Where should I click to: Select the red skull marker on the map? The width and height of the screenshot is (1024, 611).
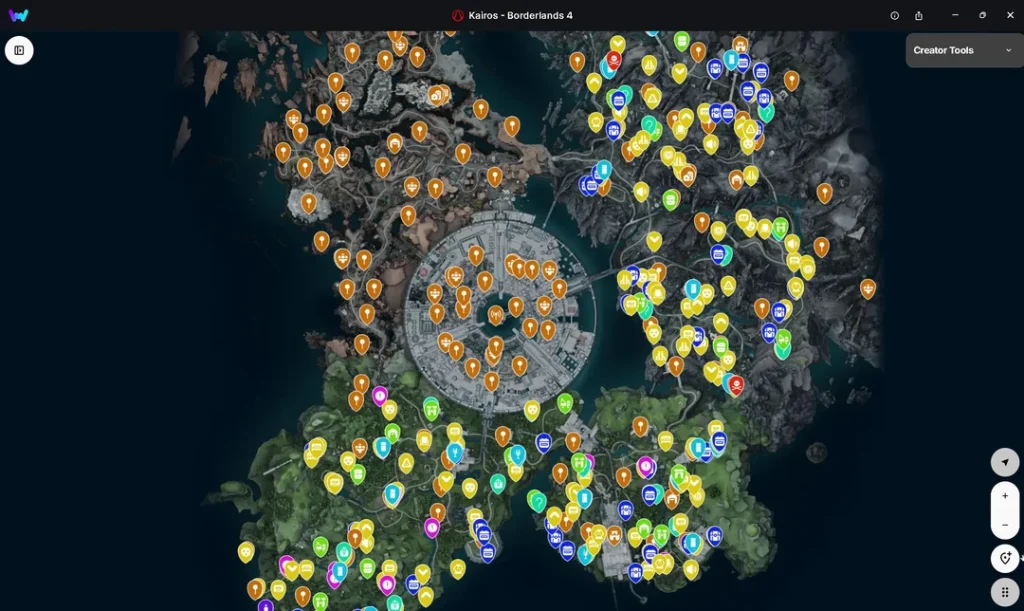(736, 383)
